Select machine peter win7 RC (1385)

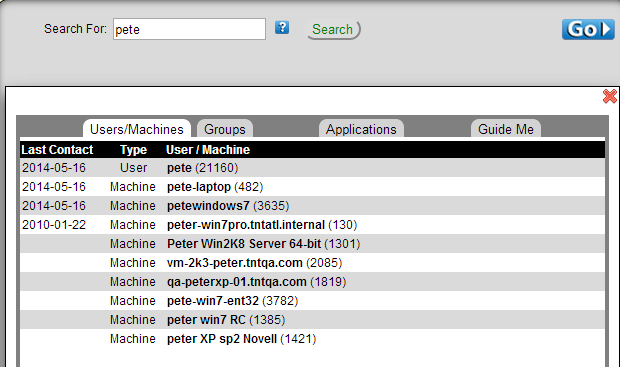point(226,320)
